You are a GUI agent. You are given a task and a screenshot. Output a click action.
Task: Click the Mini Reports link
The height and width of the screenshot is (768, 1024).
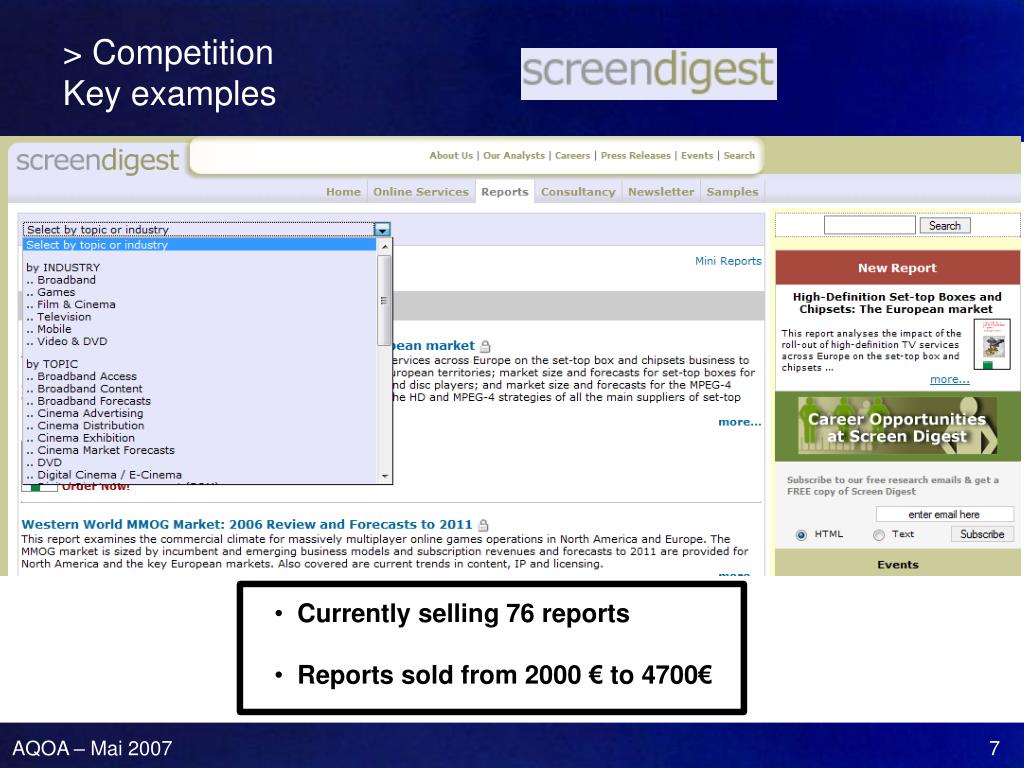tap(728, 261)
